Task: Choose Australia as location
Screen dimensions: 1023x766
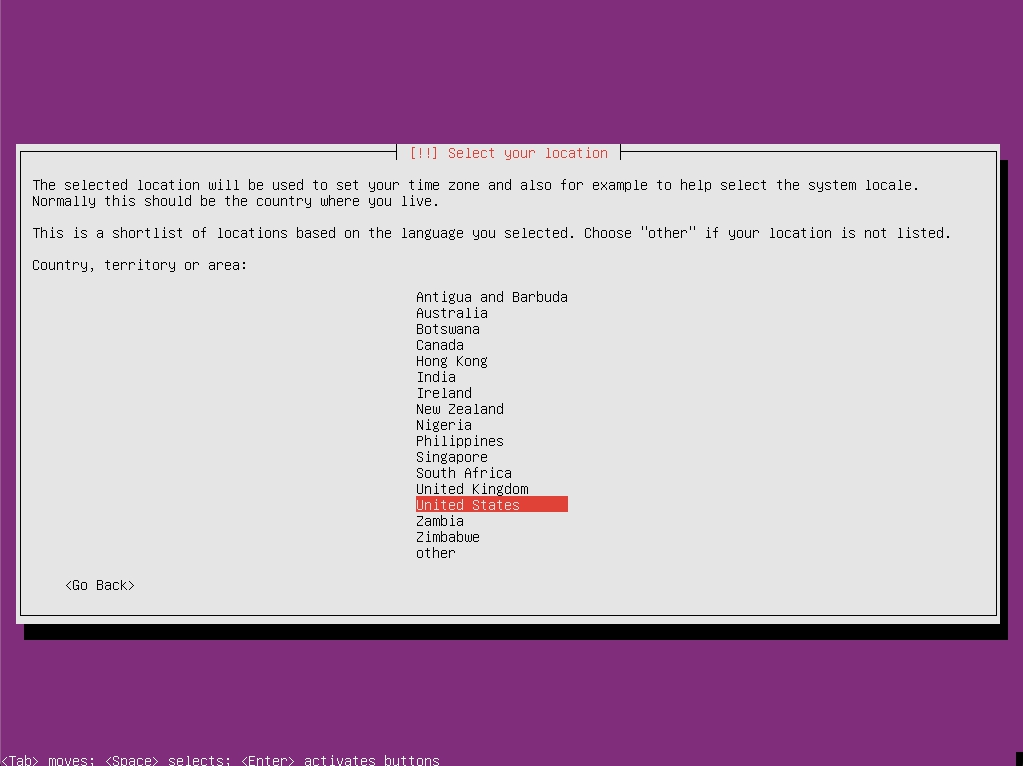Action: (451, 313)
